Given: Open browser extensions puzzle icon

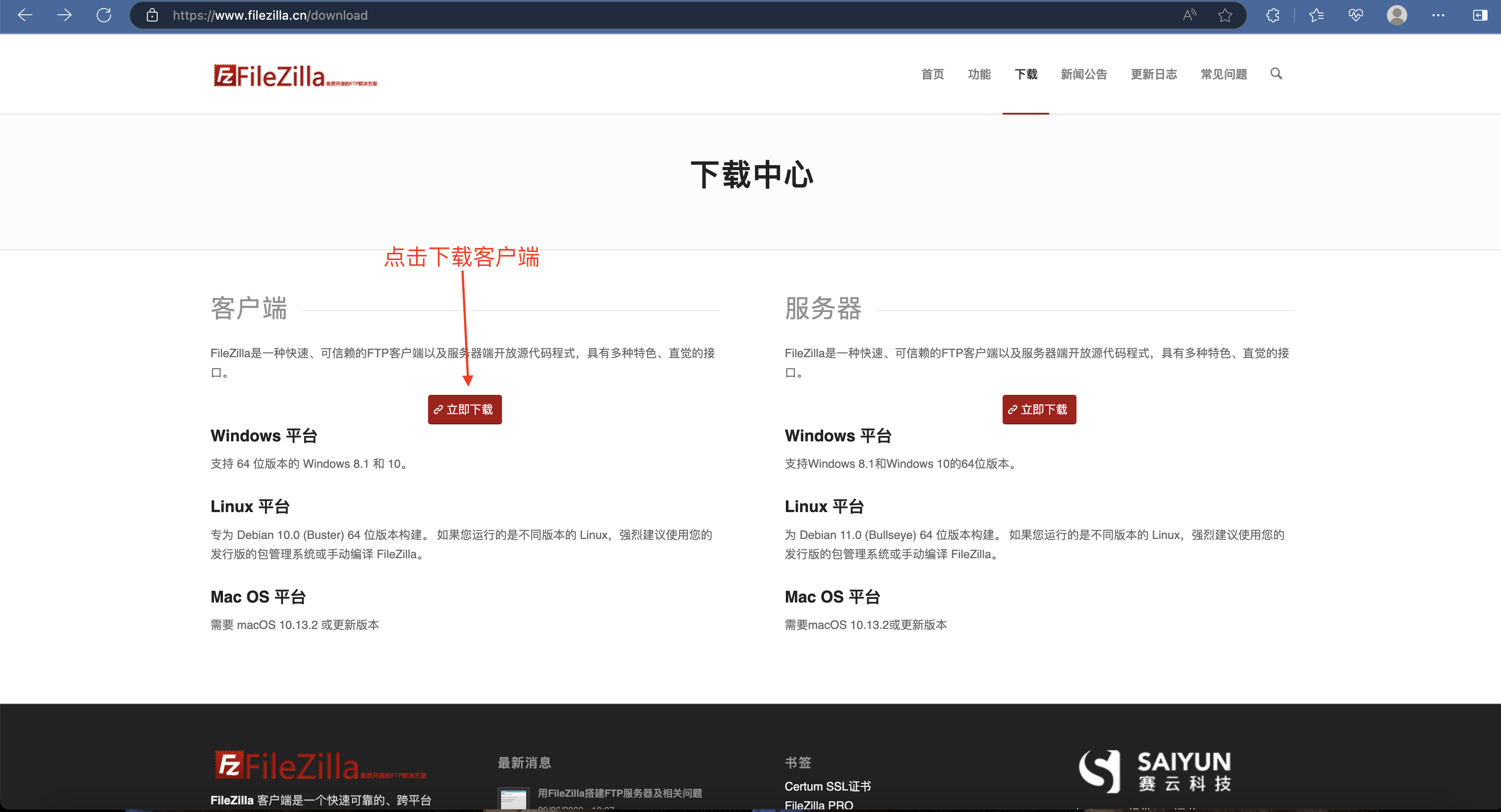Looking at the screenshot, I should tap(1273, 15).
